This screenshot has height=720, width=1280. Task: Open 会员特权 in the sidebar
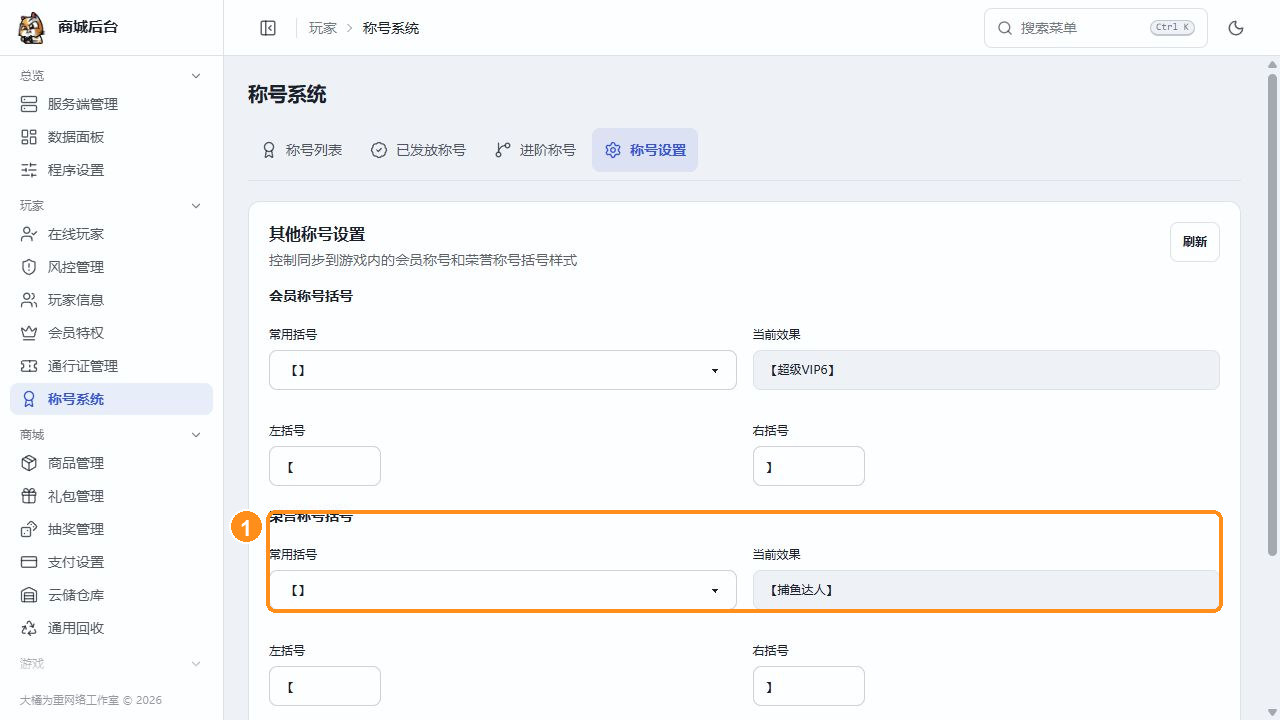(x=111, y=333)
